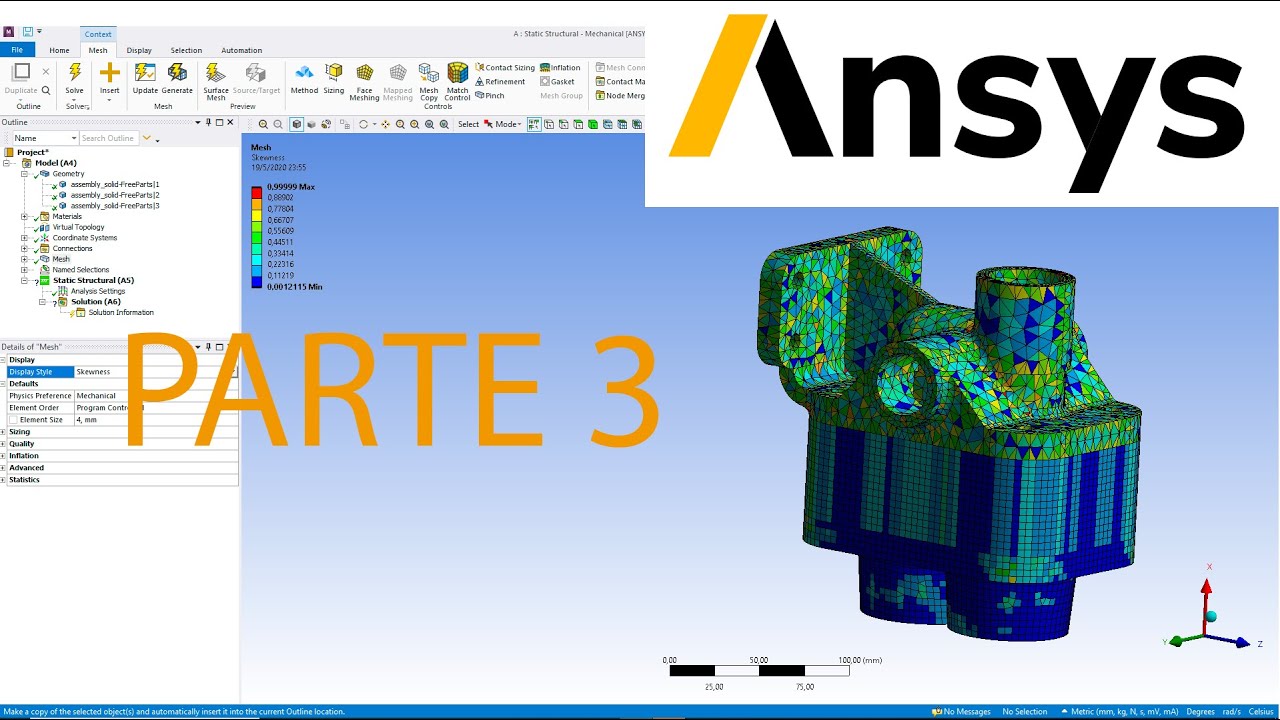Click the Named Selections tree item
The image size is (1280, 720).
click(81, 270)
